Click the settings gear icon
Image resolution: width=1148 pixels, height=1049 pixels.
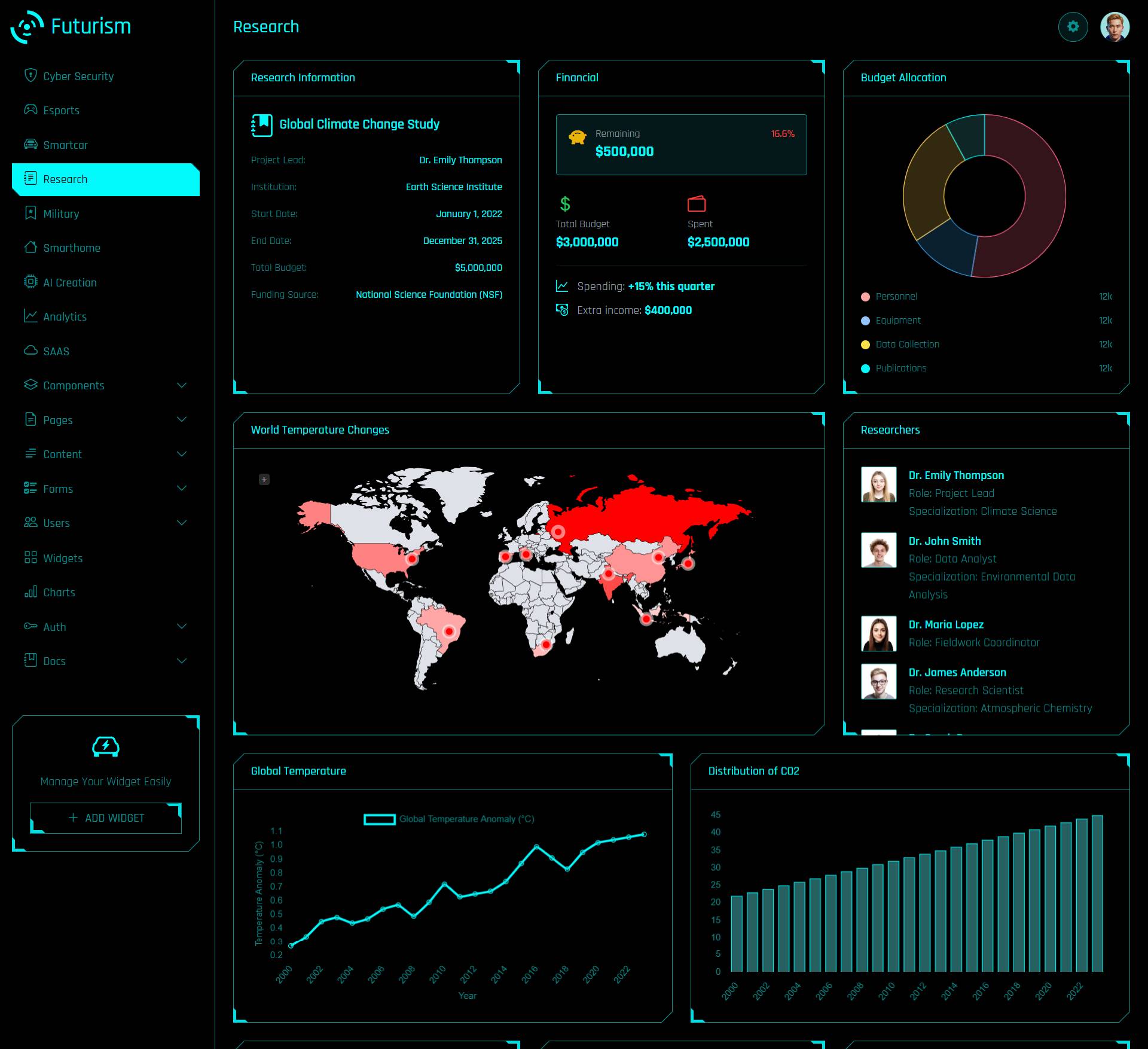coord(1074,26)
